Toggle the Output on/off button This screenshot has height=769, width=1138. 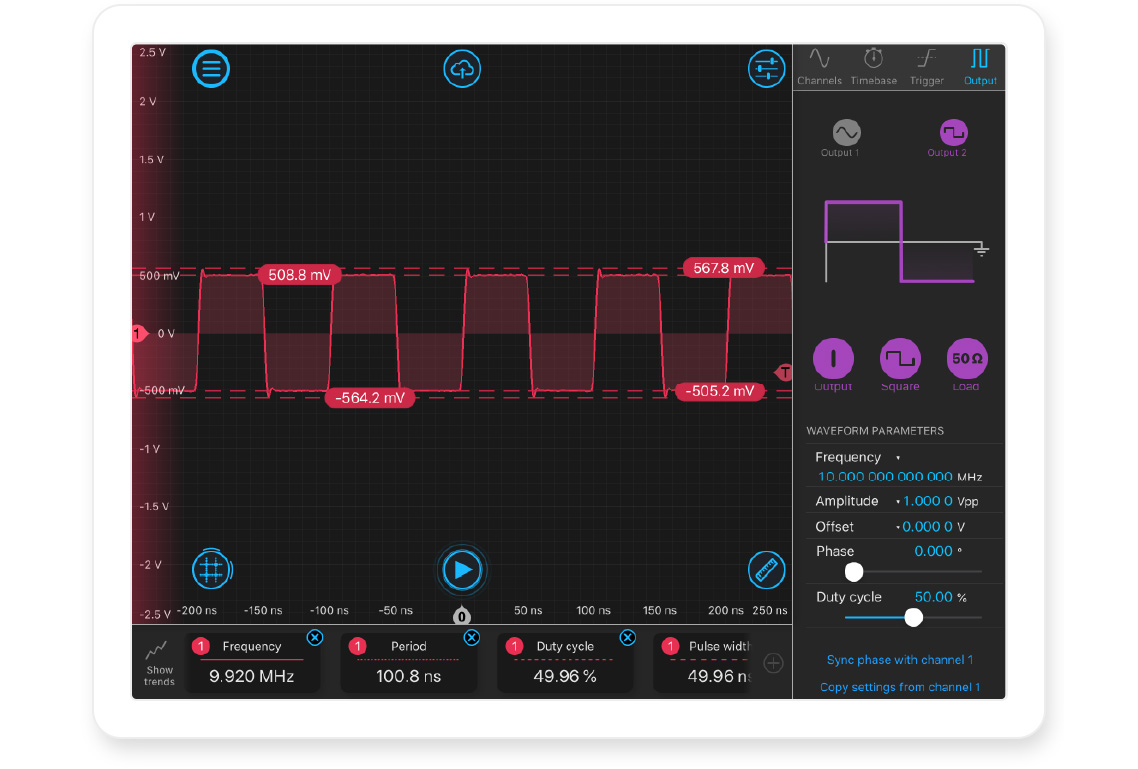[833, 359]
